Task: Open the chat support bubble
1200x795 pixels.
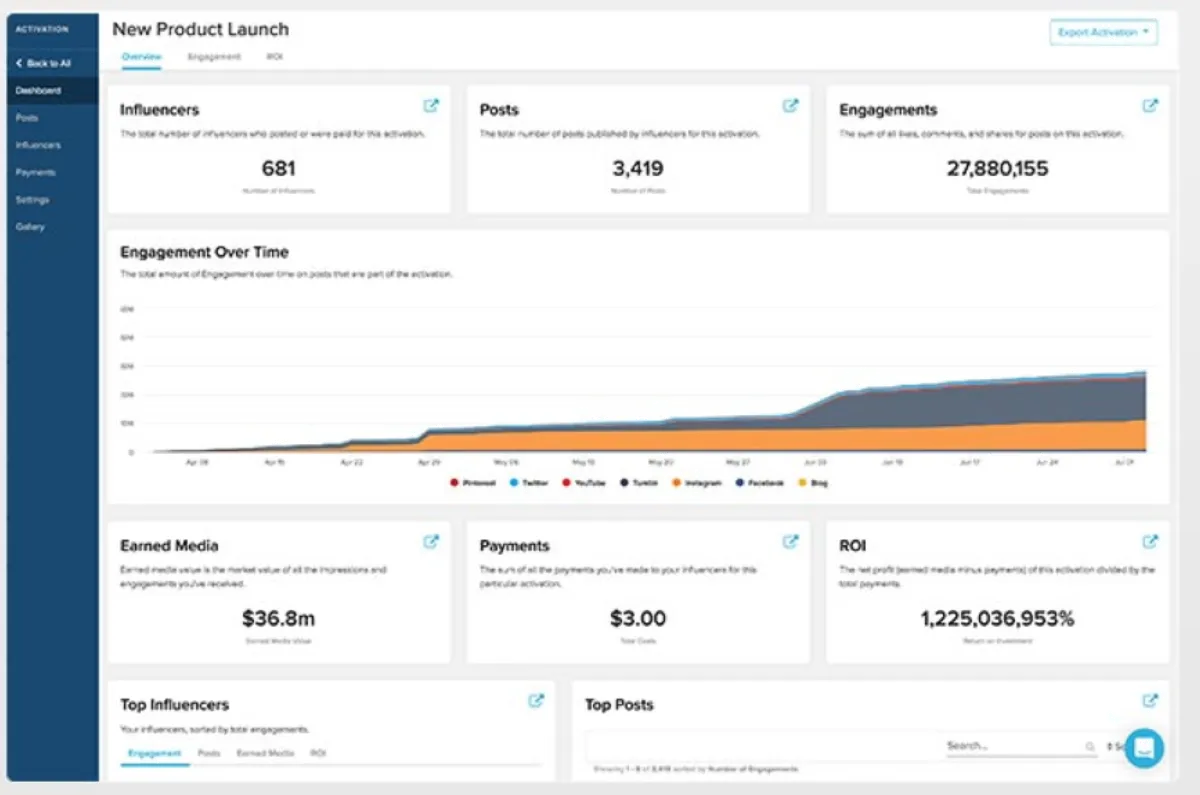Action: click(x=1144, y=747)
